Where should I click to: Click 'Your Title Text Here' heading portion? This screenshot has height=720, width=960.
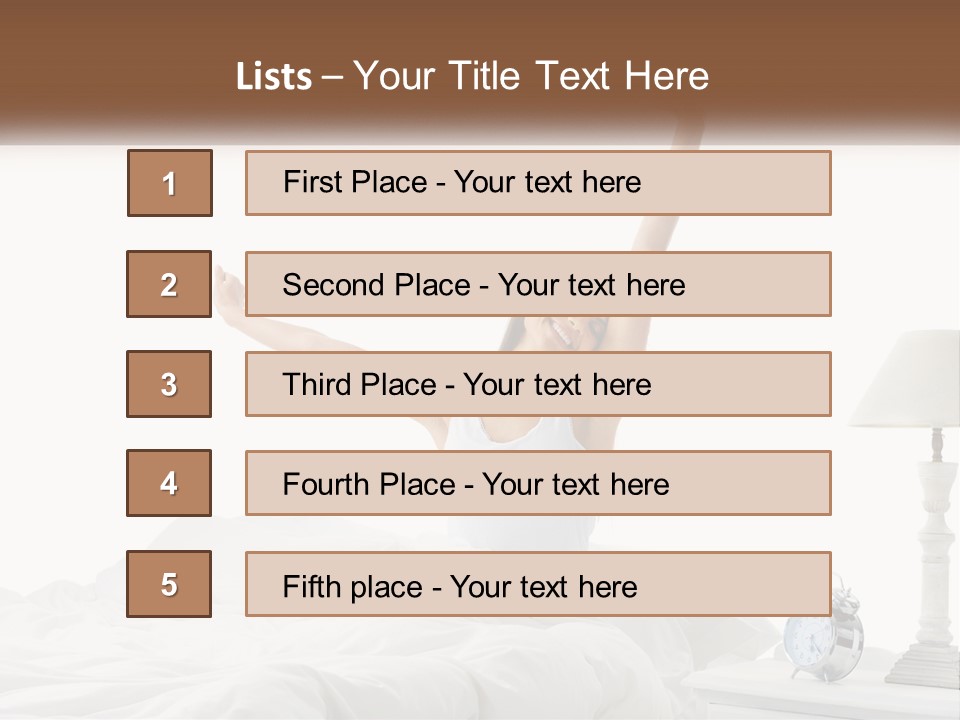tap(531, 76)
